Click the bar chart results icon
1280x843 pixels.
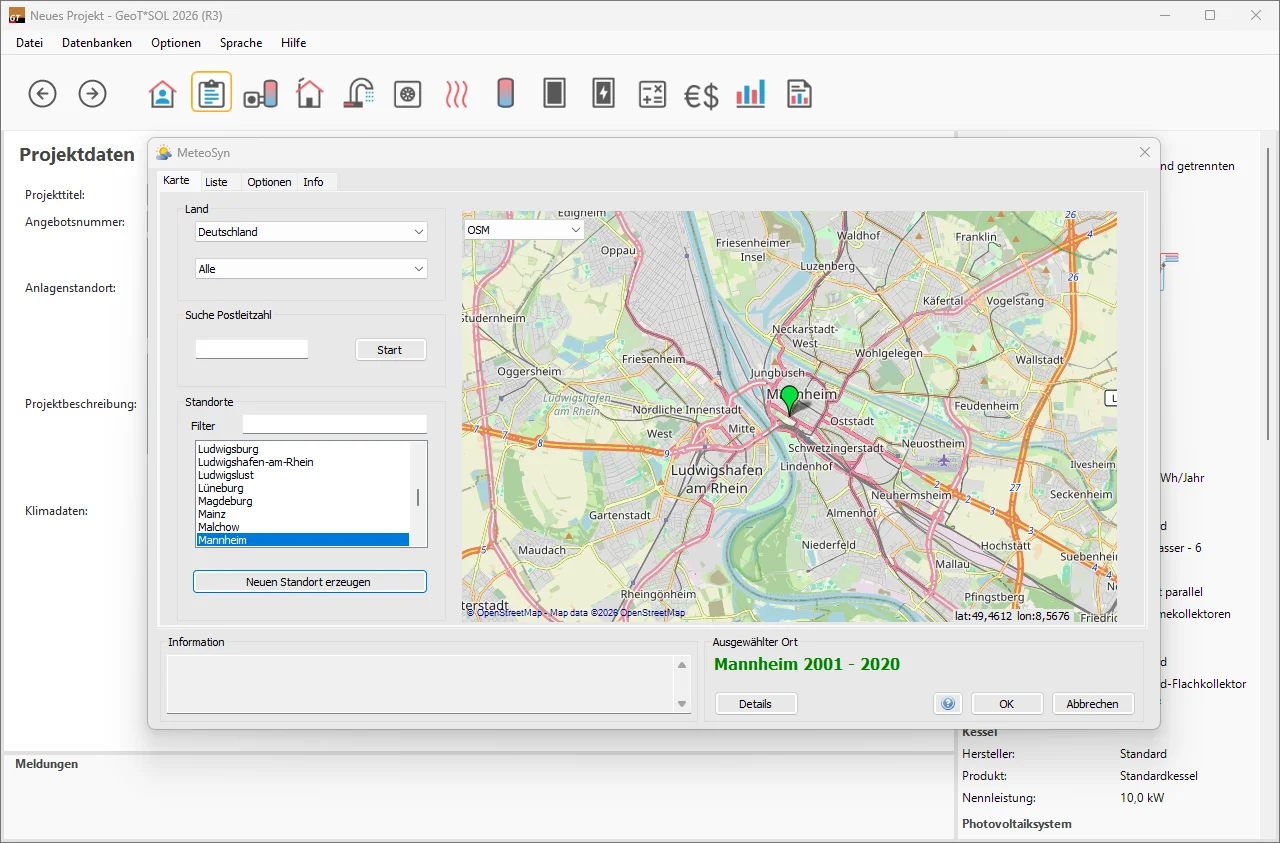pos(750,94)
